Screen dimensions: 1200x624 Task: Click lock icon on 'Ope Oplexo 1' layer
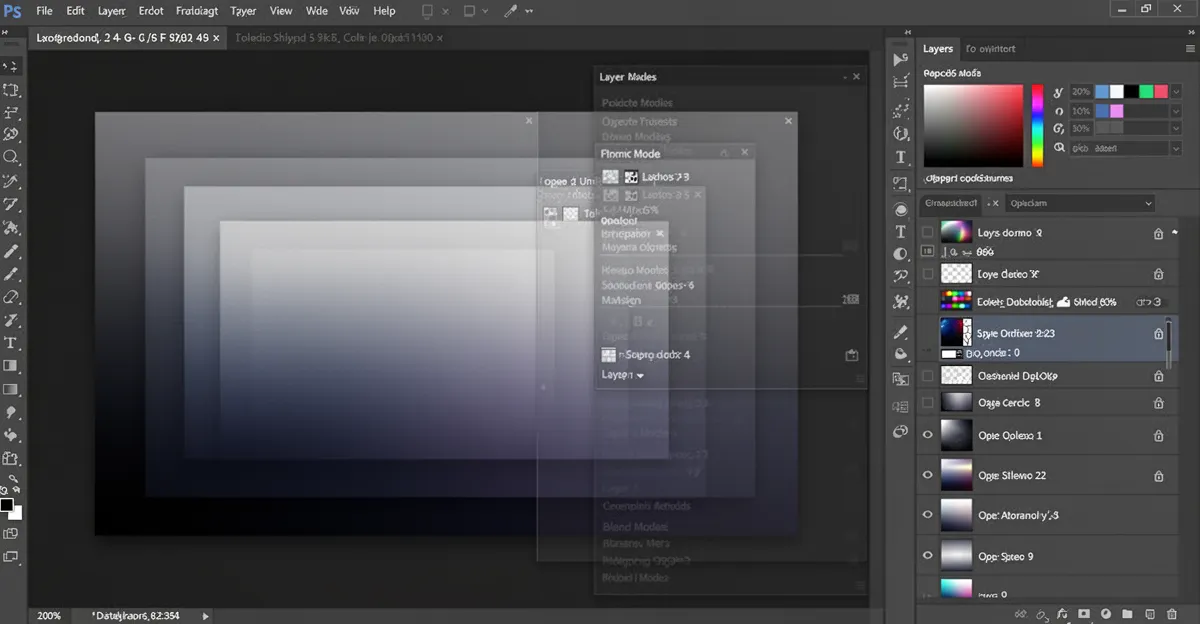tap(1158, 436)
